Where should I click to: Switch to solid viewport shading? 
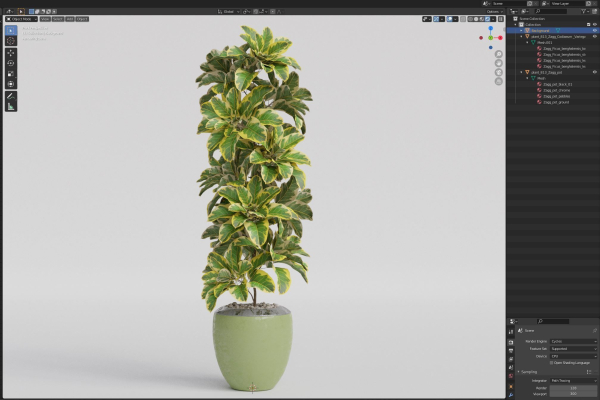click(x=476, y=19)
